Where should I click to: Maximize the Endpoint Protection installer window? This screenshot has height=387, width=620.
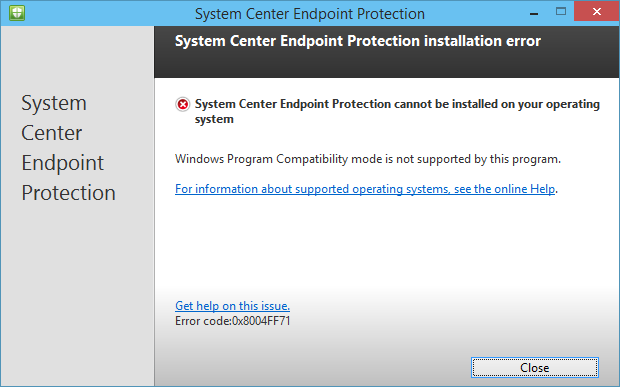pos(561,11)
